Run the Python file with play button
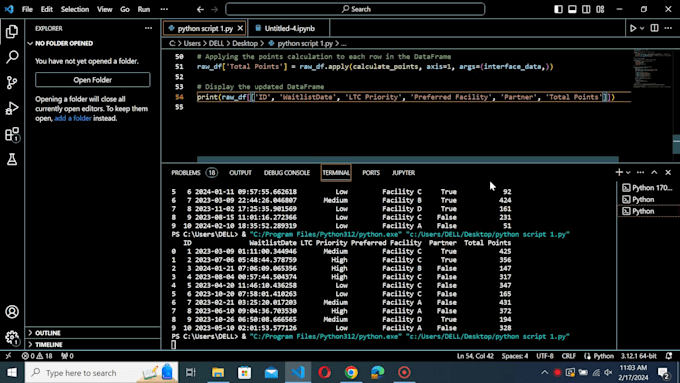The width and height of the screenshot is (680, 383). (633, 28)
